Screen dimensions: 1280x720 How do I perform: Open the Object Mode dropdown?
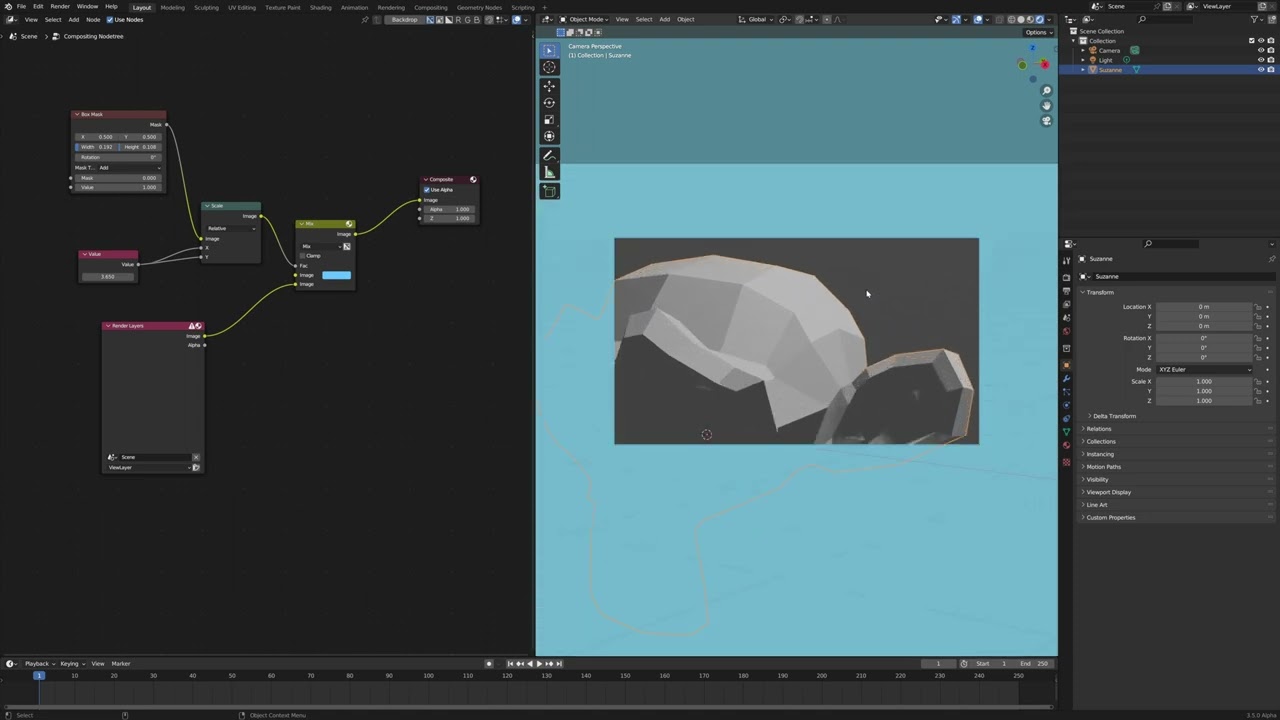[x=583, y=19]
